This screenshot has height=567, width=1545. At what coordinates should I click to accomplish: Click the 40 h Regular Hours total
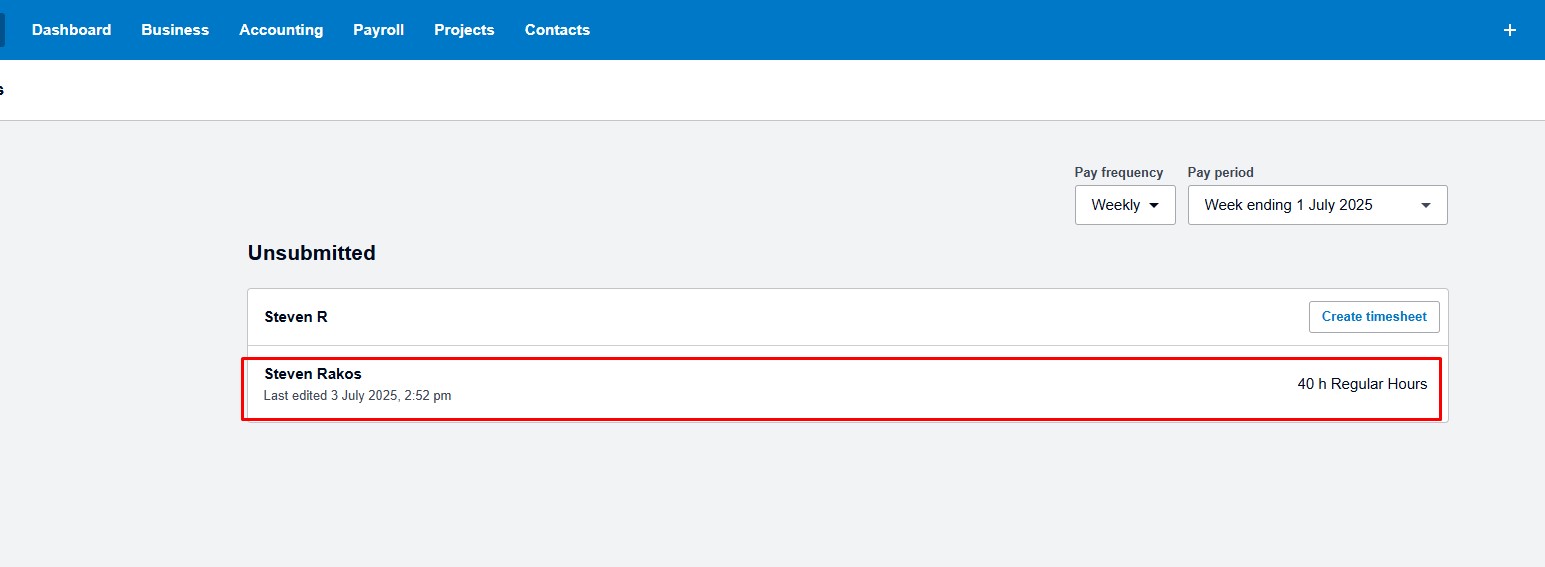point(1362,384)
